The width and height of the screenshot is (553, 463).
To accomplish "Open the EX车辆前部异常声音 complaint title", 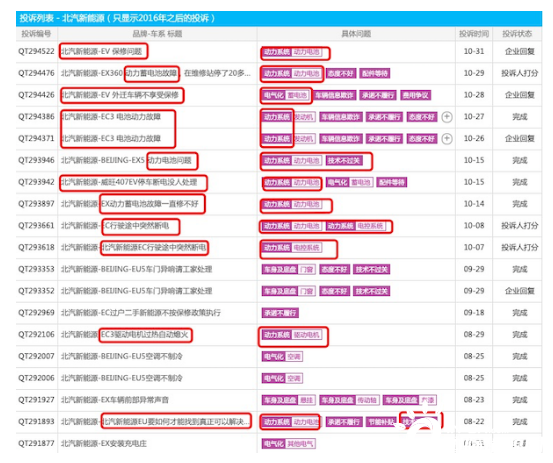I will tap(115, 400).
